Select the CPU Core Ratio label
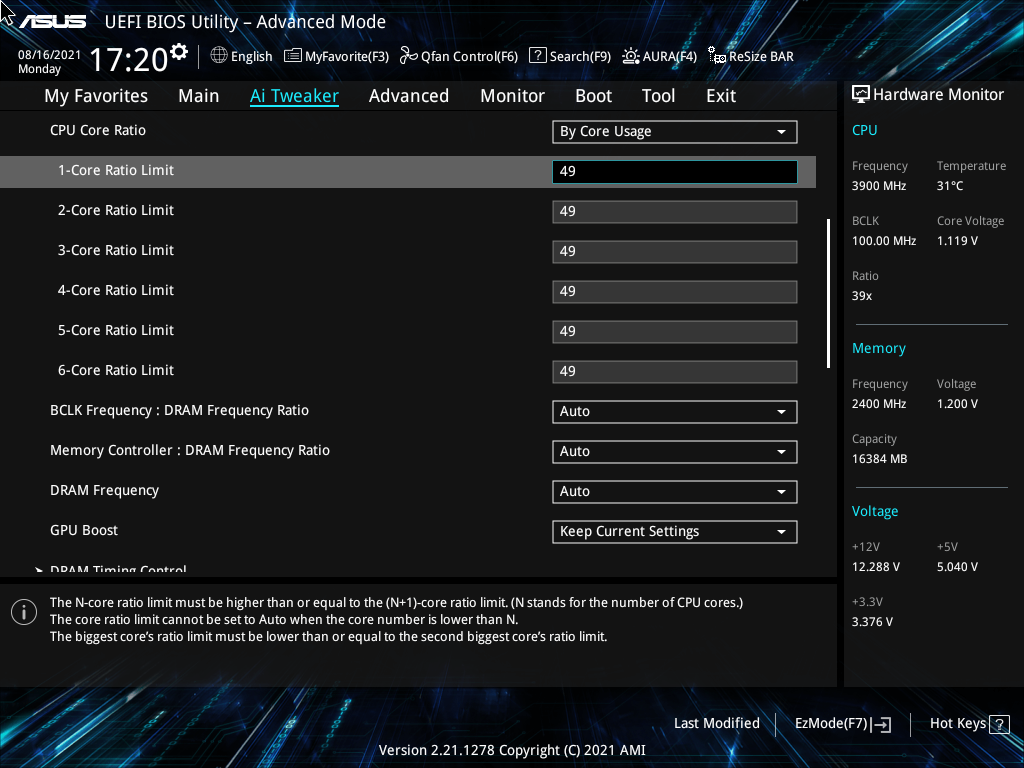Screen dimensions: 1024x768 coord(98,130)
